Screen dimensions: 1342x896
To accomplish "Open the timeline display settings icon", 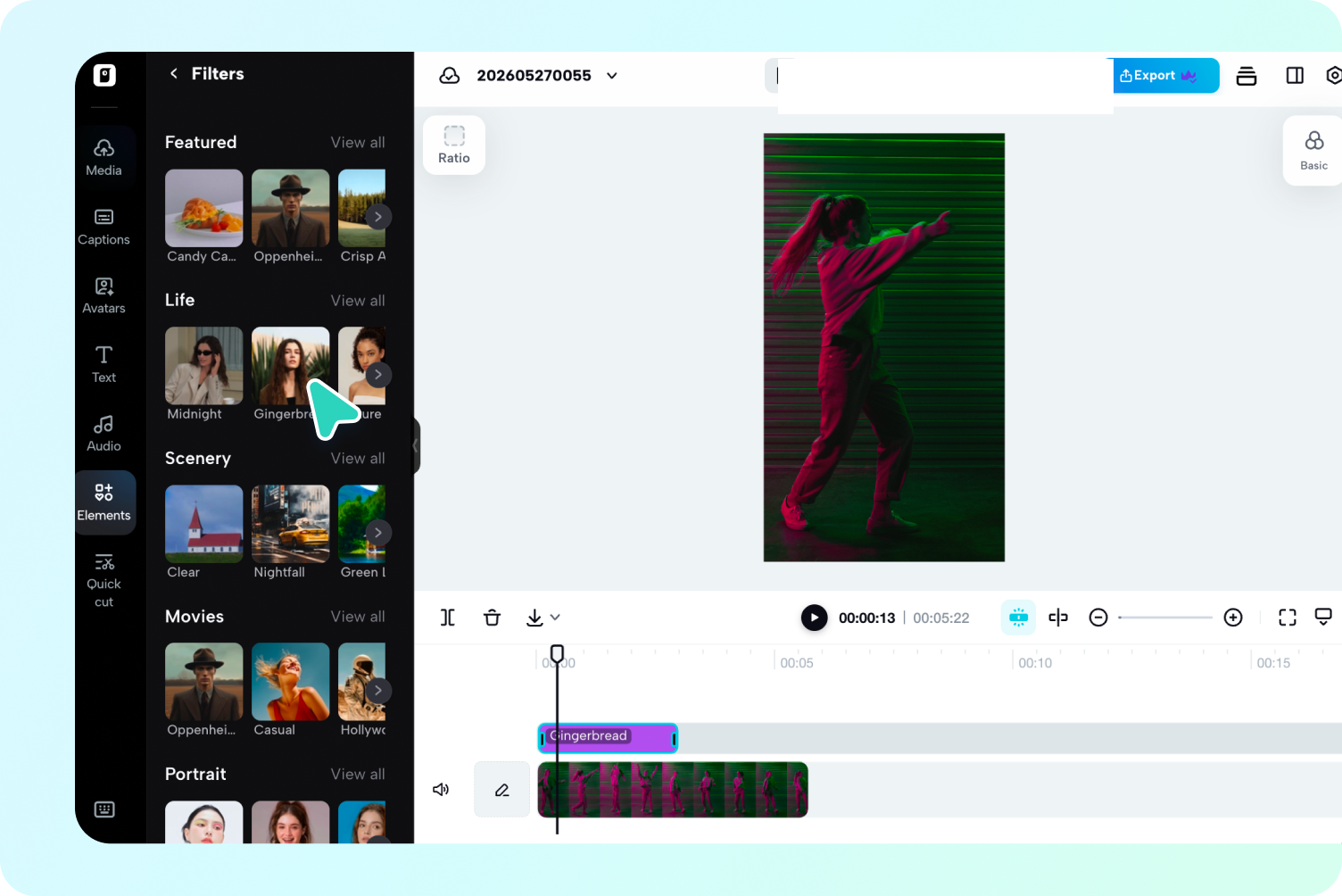I will coord(1324,618).
